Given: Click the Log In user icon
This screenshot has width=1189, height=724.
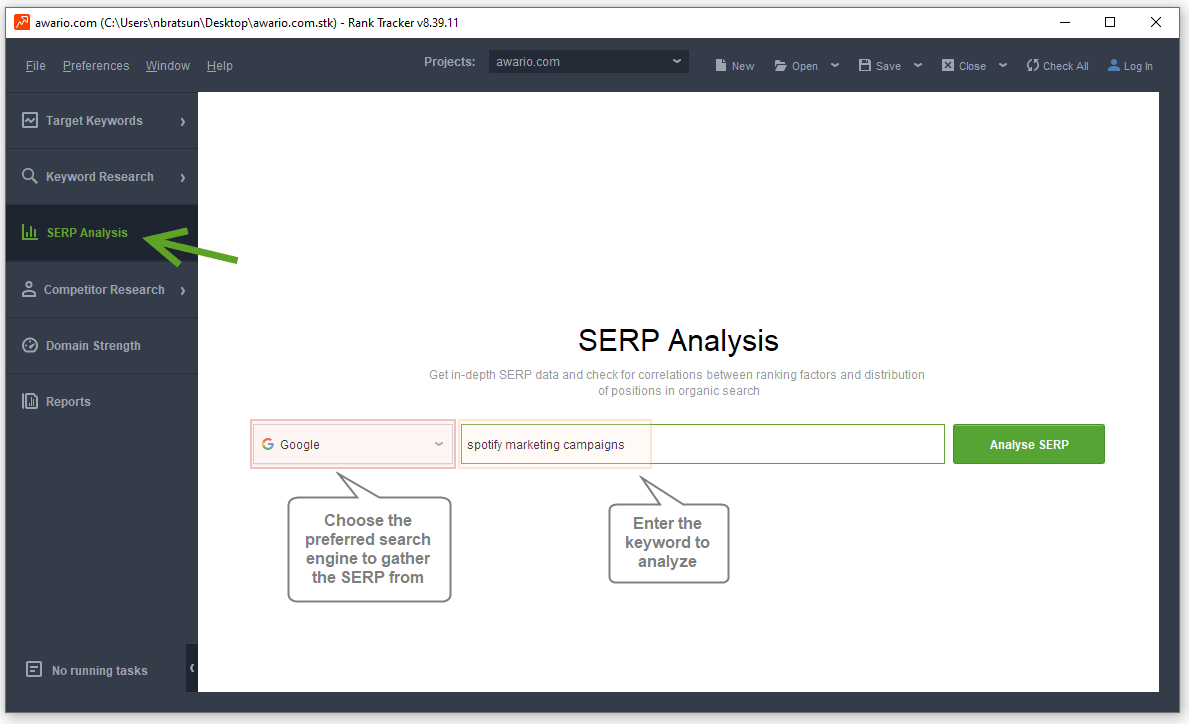Looking at the screenshot, I should (x=1114, y=65).
